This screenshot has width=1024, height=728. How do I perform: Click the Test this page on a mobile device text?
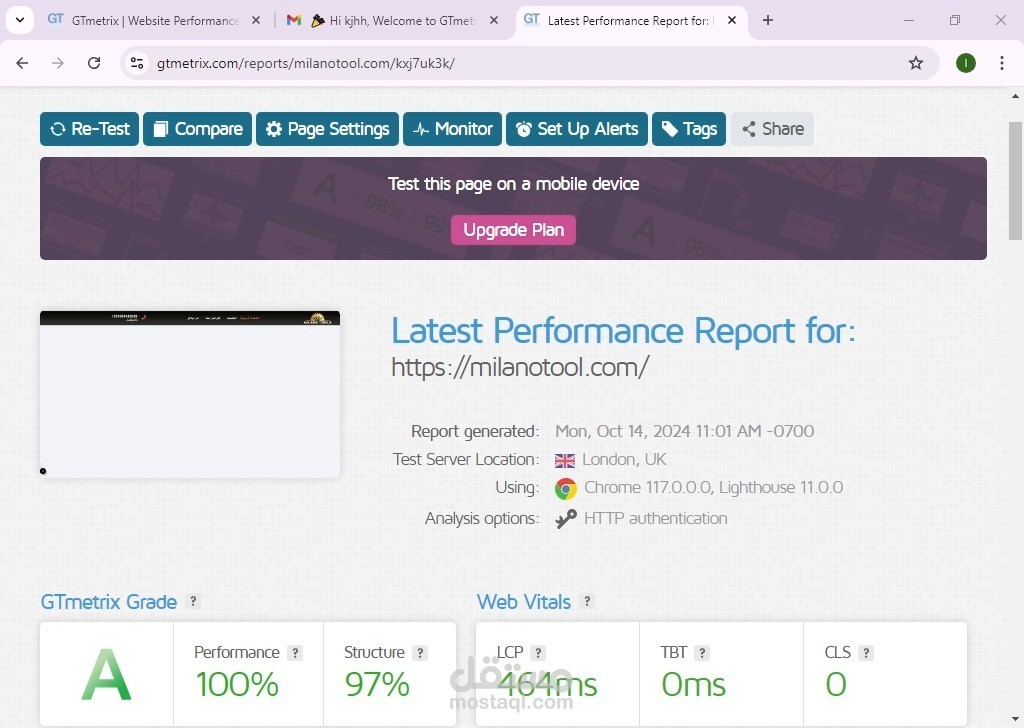(x=513, y=184)
